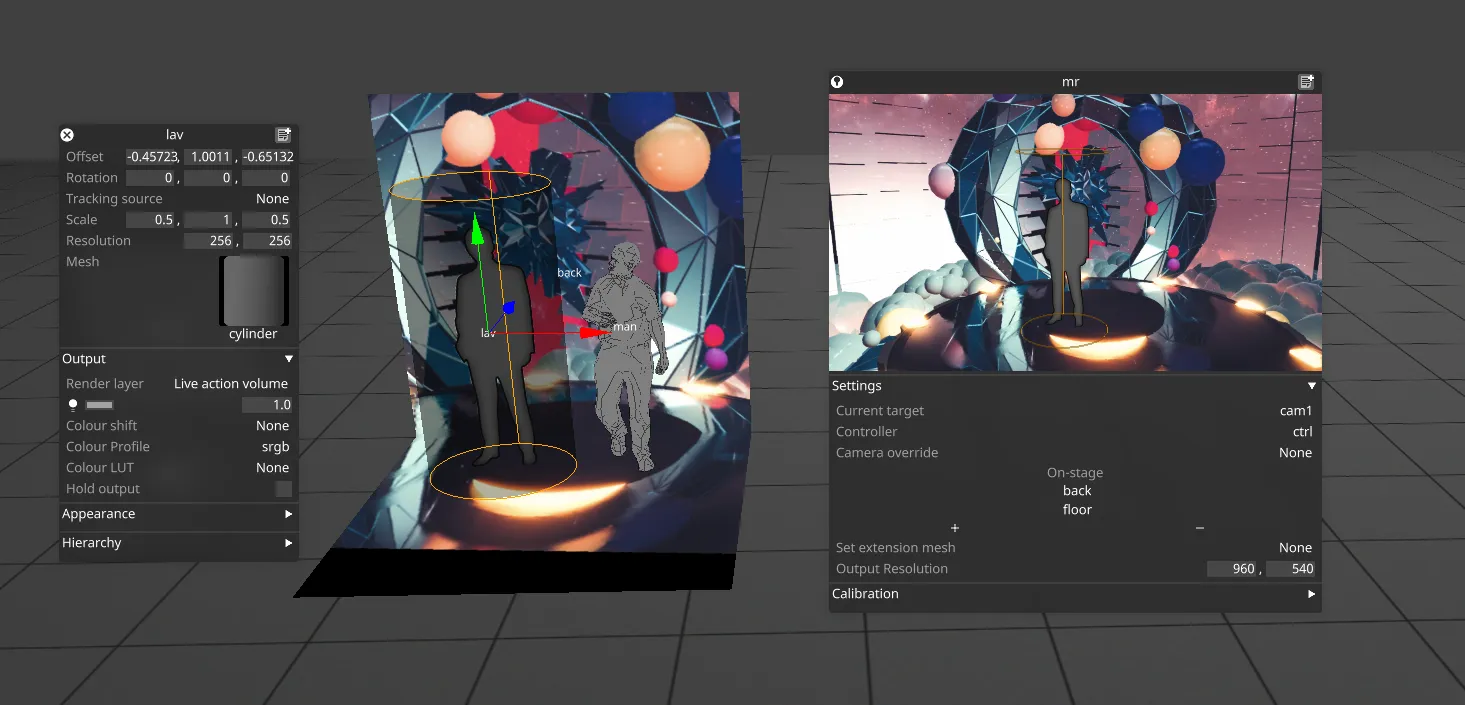Image resolution: width=1465 pixels, height=705 pixels.
Task: Toggle the Hold output checkbox
Action: tap(284, 489)
